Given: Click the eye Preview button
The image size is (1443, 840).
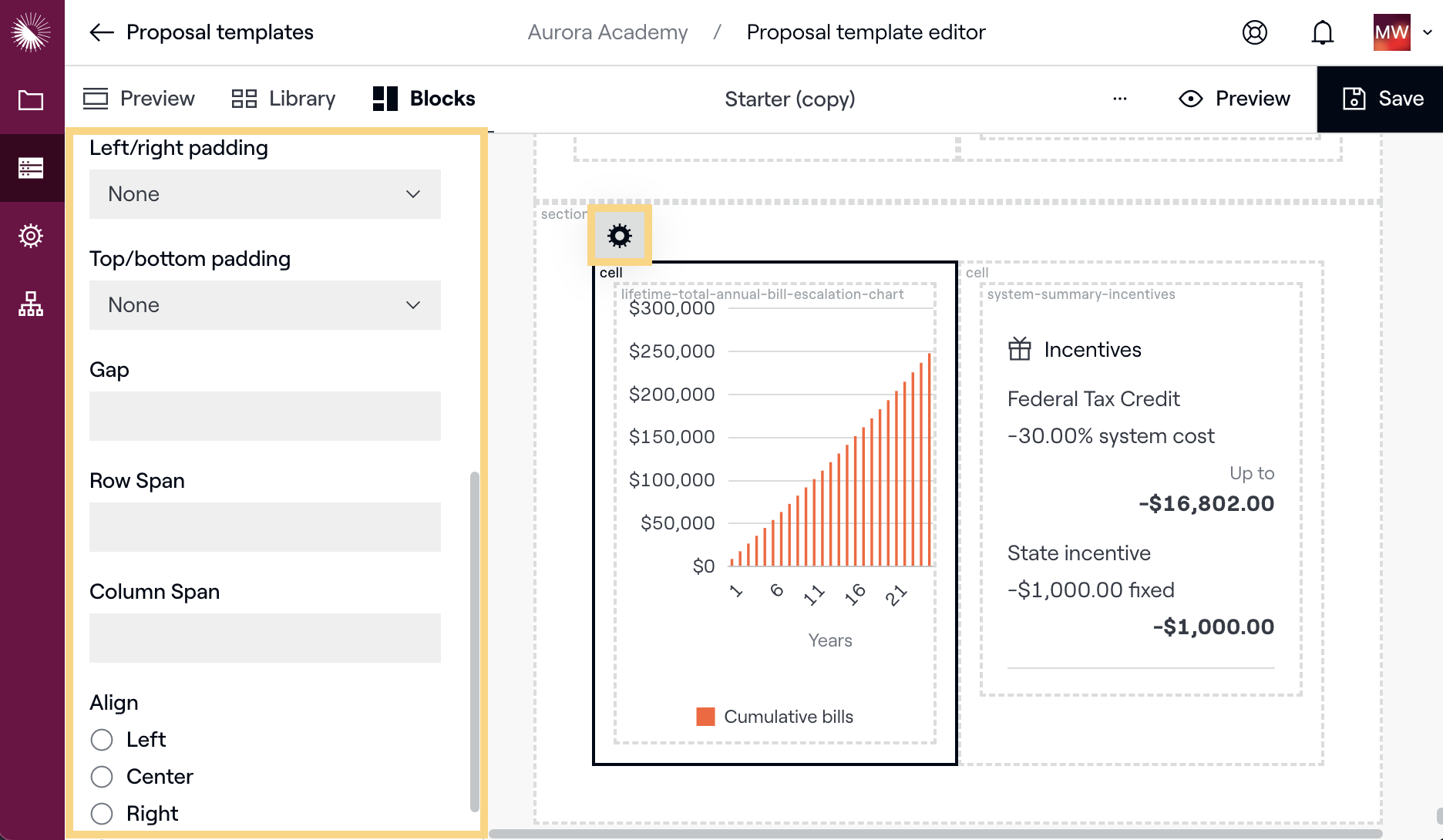Looking at the screenshot, I should click(1234, 99).
